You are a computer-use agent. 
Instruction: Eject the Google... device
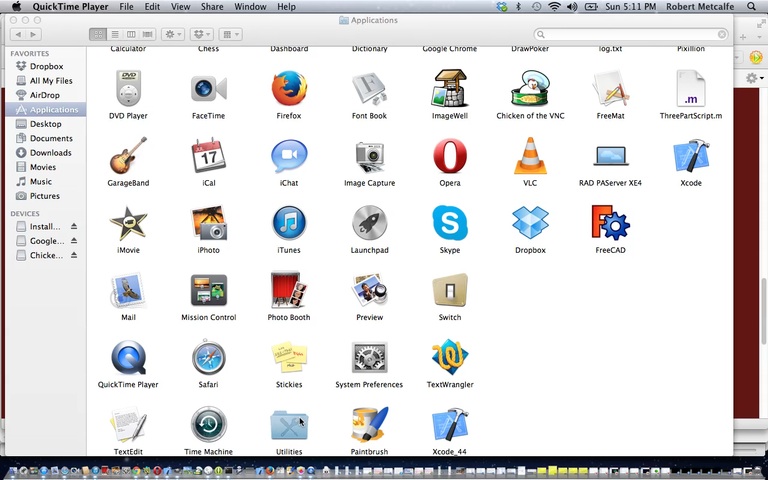(74, 240)
